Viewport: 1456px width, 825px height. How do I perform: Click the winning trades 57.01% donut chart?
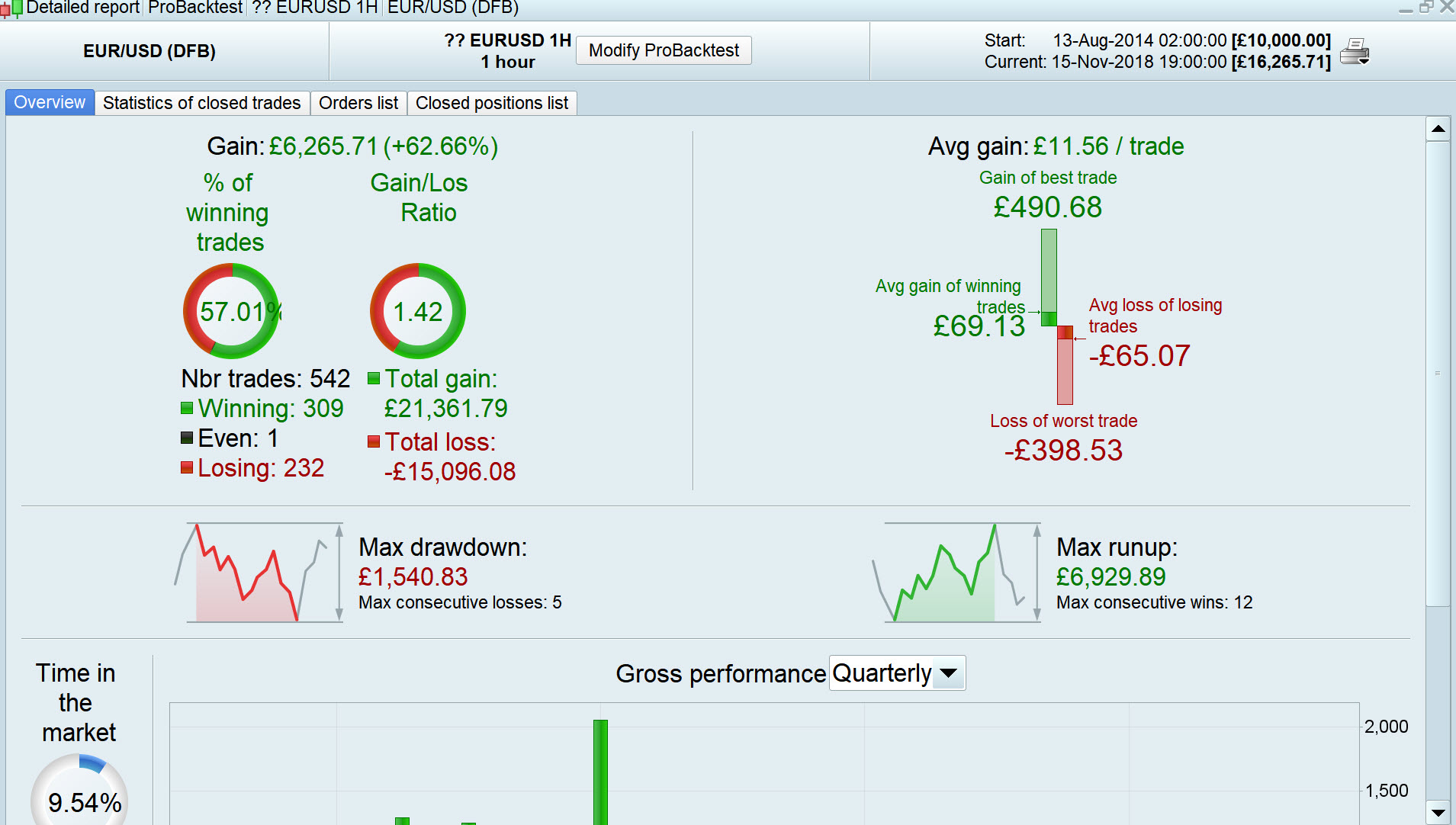point(232,311)
